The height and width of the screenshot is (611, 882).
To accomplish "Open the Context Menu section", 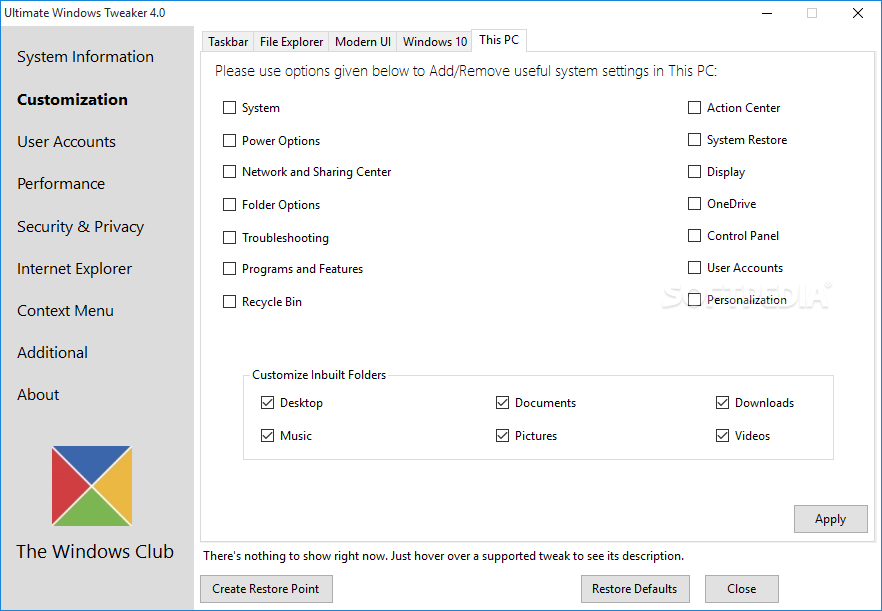I will pyautogui.click(x=65, y=311).
